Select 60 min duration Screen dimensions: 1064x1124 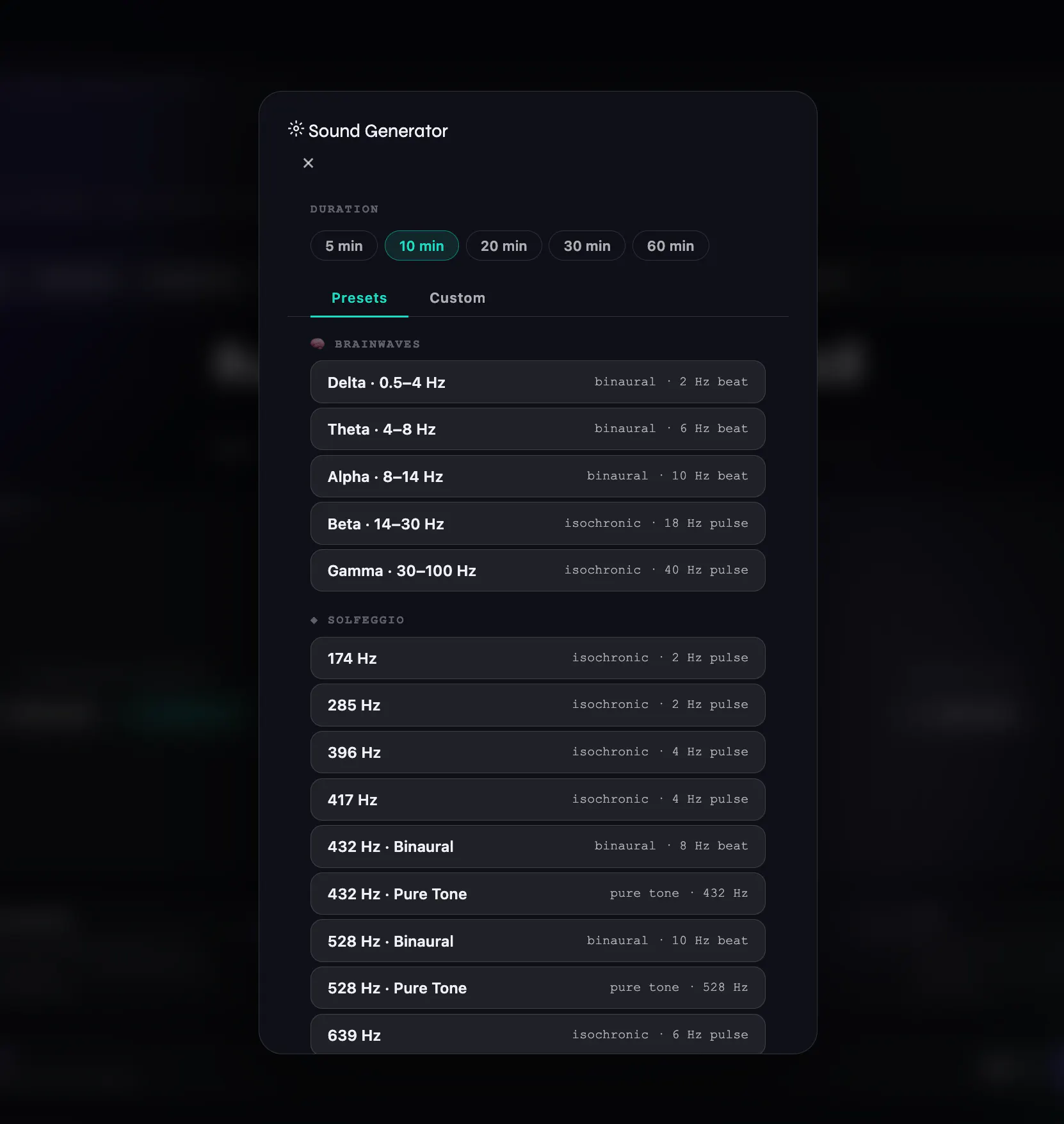(670, 246)
